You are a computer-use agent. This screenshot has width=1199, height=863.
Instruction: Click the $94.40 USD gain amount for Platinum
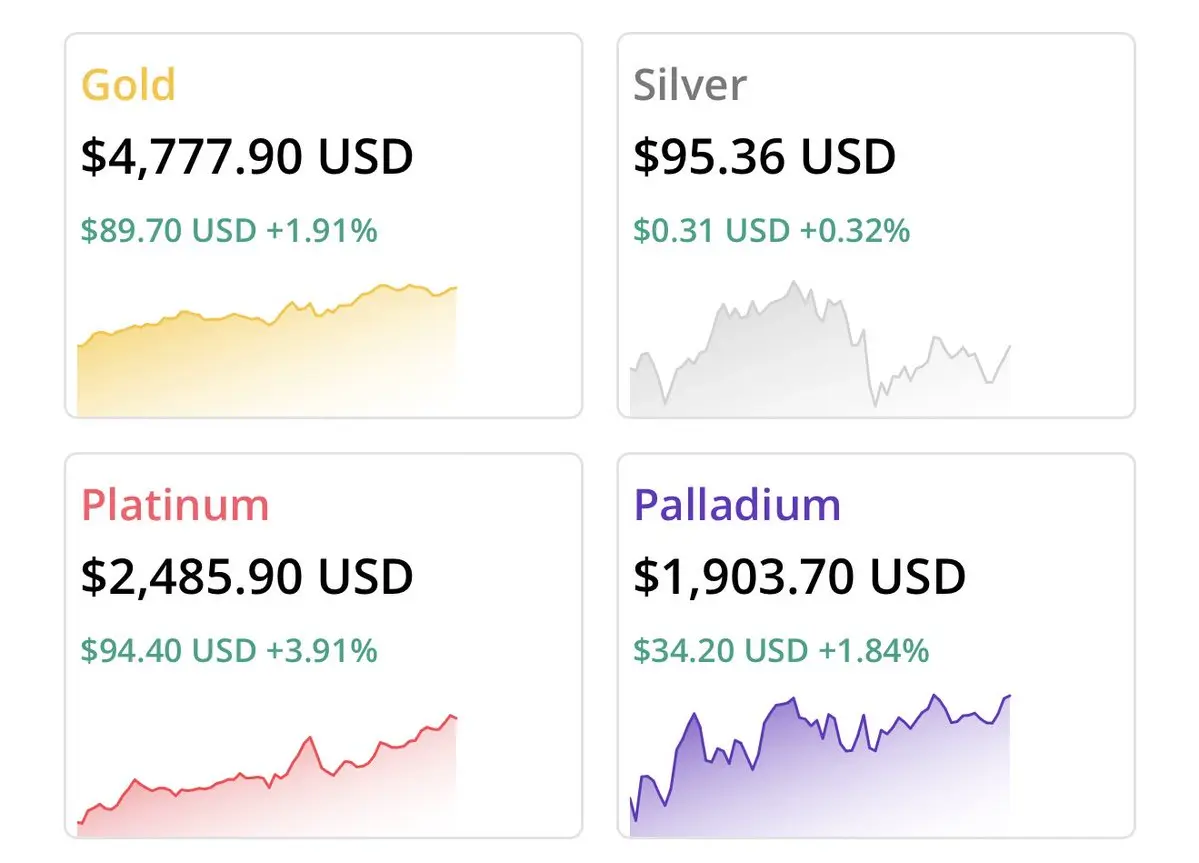pos(169,651)
